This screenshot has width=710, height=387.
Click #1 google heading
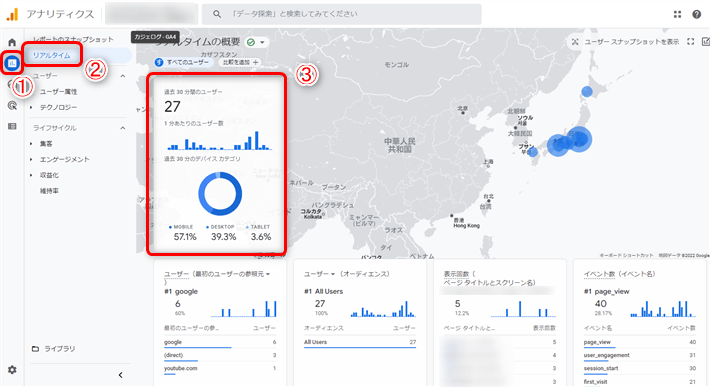[181, 291]
